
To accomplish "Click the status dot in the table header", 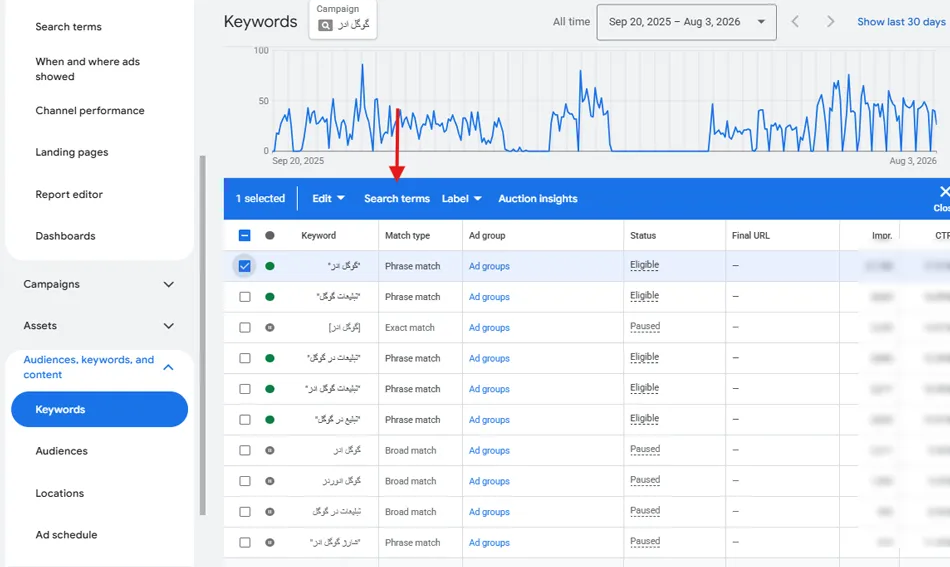I will 270,235.
